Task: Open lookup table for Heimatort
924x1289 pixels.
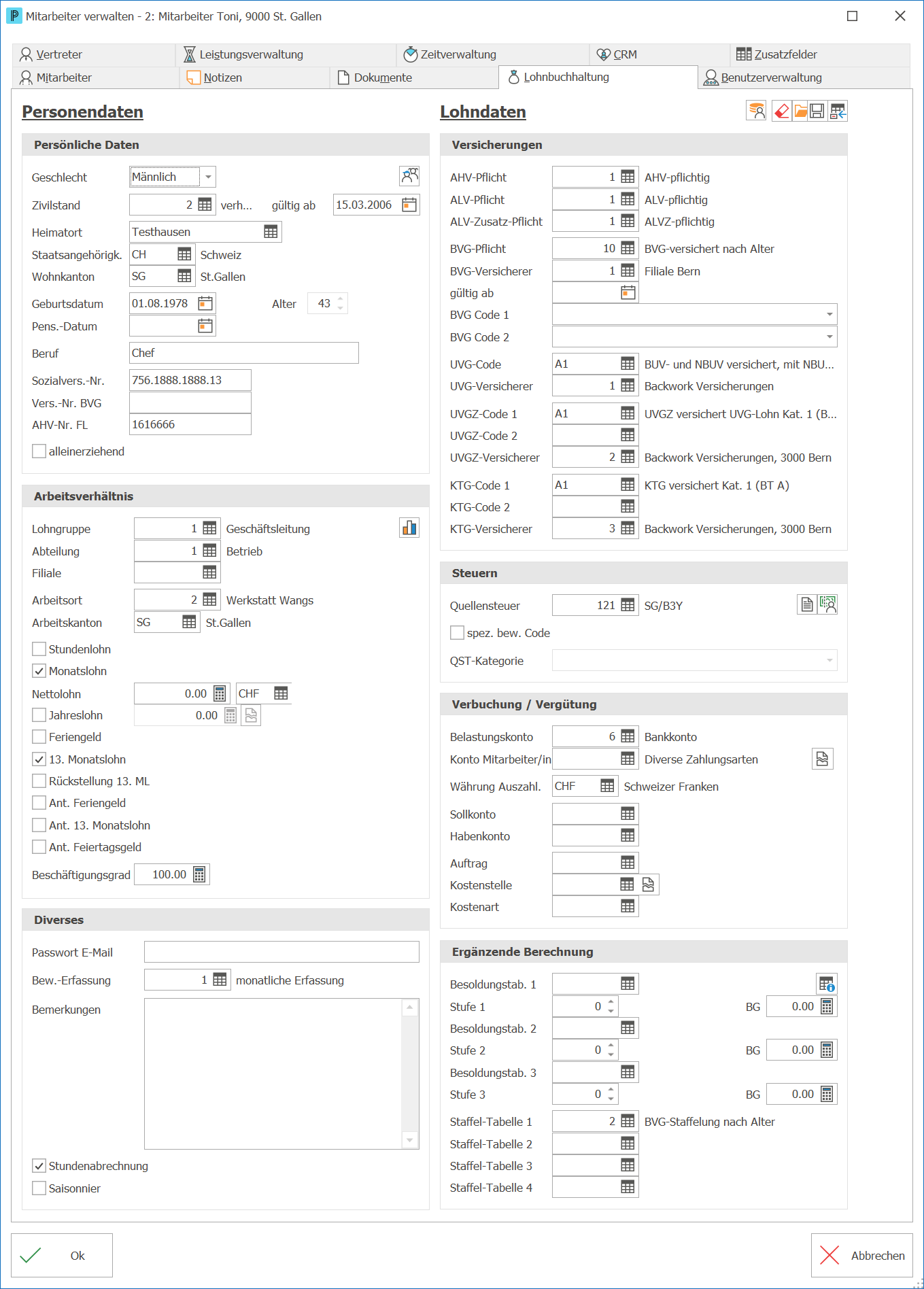Action: (271, 232)
